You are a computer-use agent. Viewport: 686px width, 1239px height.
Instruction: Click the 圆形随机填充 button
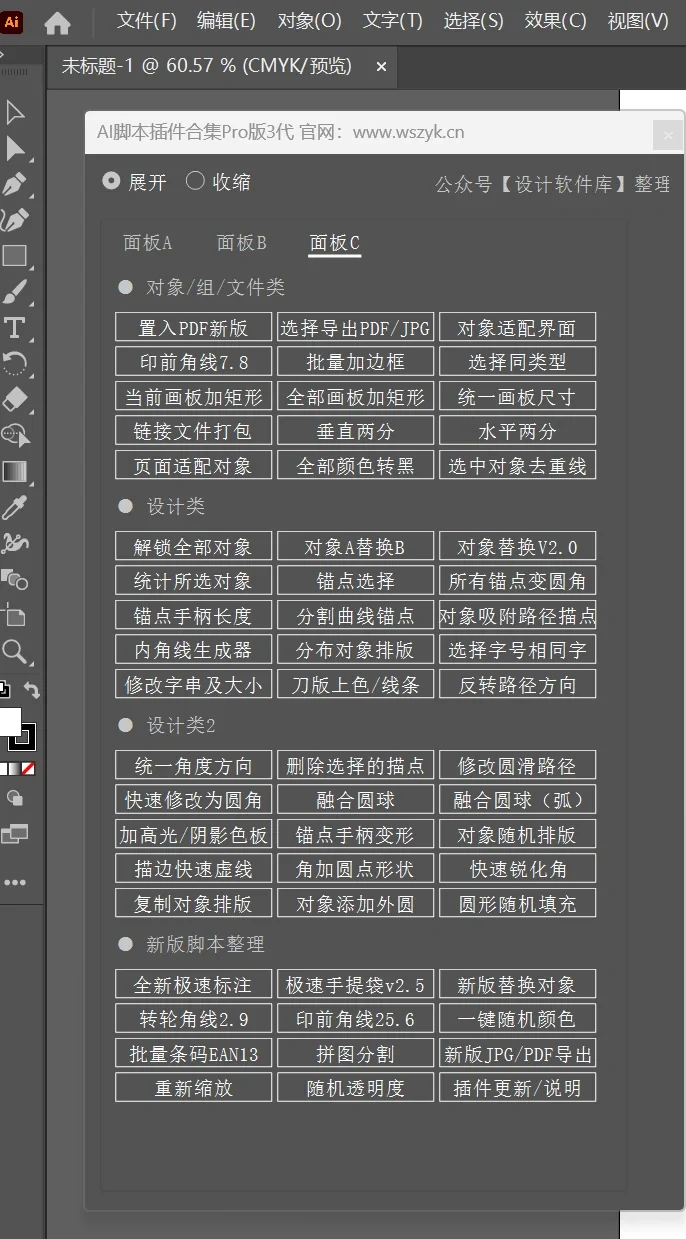(x=517, y=903)
